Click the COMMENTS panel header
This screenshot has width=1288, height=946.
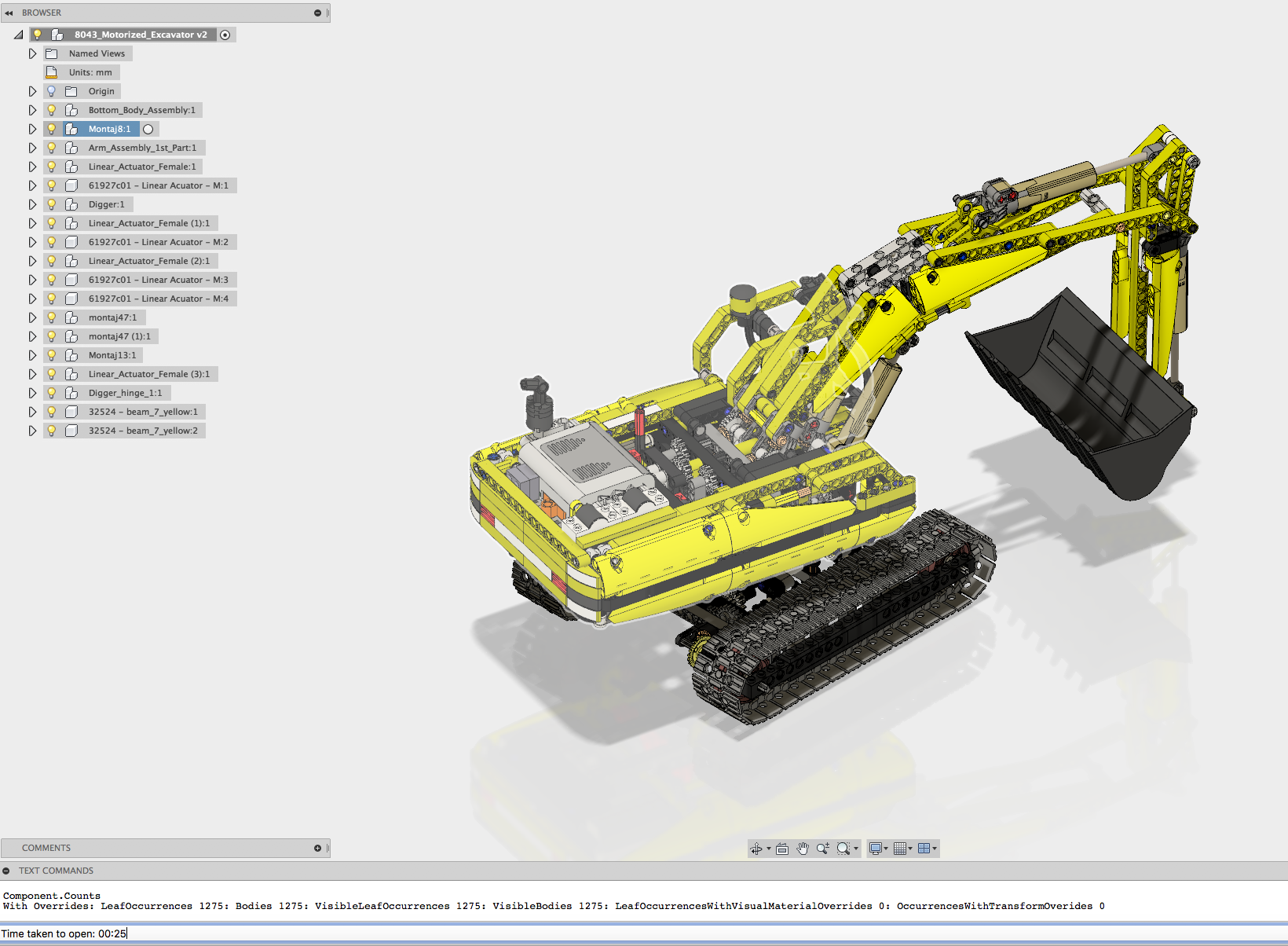(46, 848)
